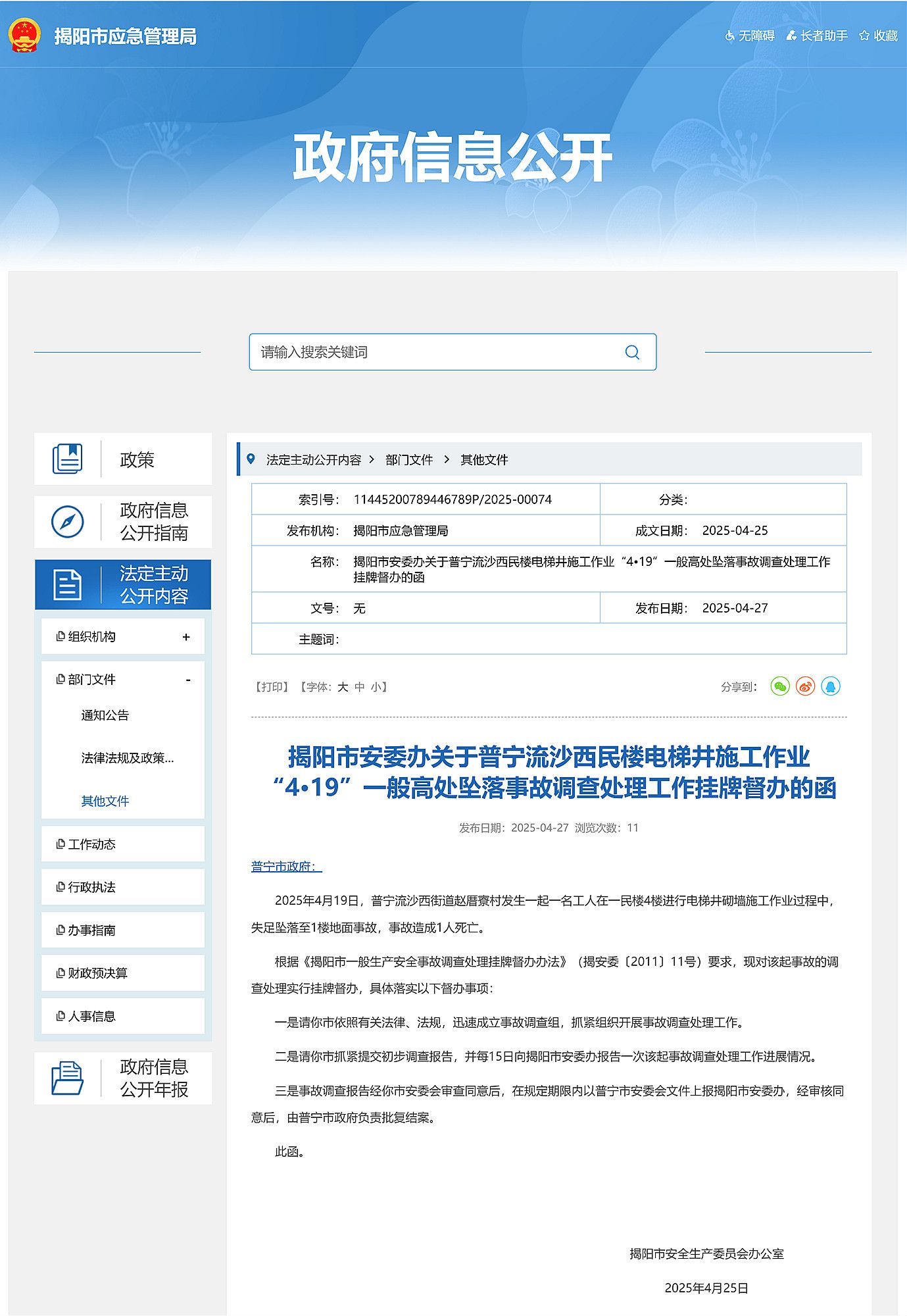907x1316 pixels.
Task: Click 揭阳市应急管理局 site title
Action: tap(125, 36)
